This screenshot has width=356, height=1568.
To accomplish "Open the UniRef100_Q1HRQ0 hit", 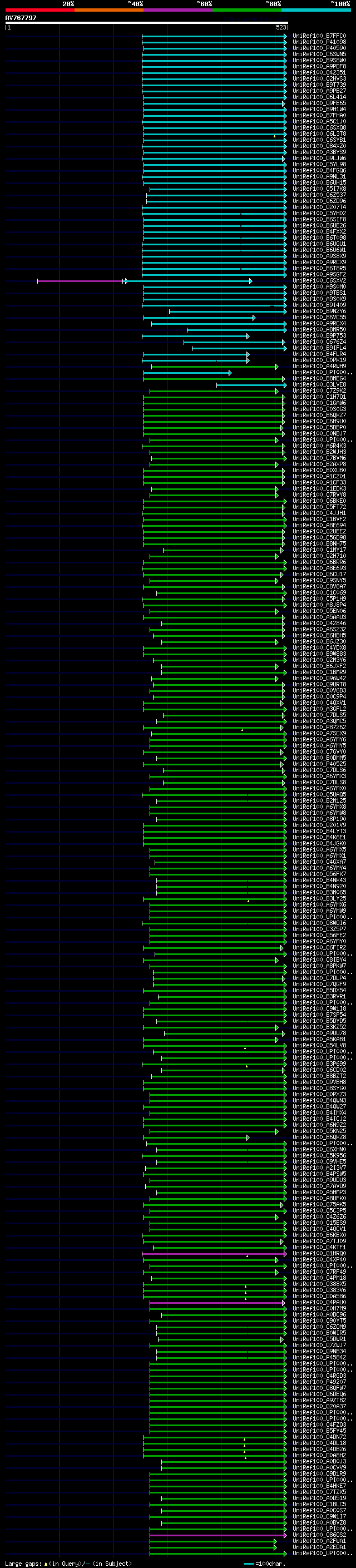I will pos(319,1253).
